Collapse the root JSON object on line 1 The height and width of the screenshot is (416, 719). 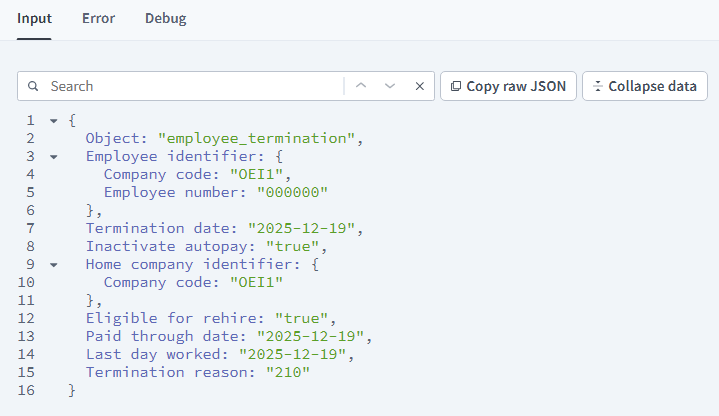53,120
